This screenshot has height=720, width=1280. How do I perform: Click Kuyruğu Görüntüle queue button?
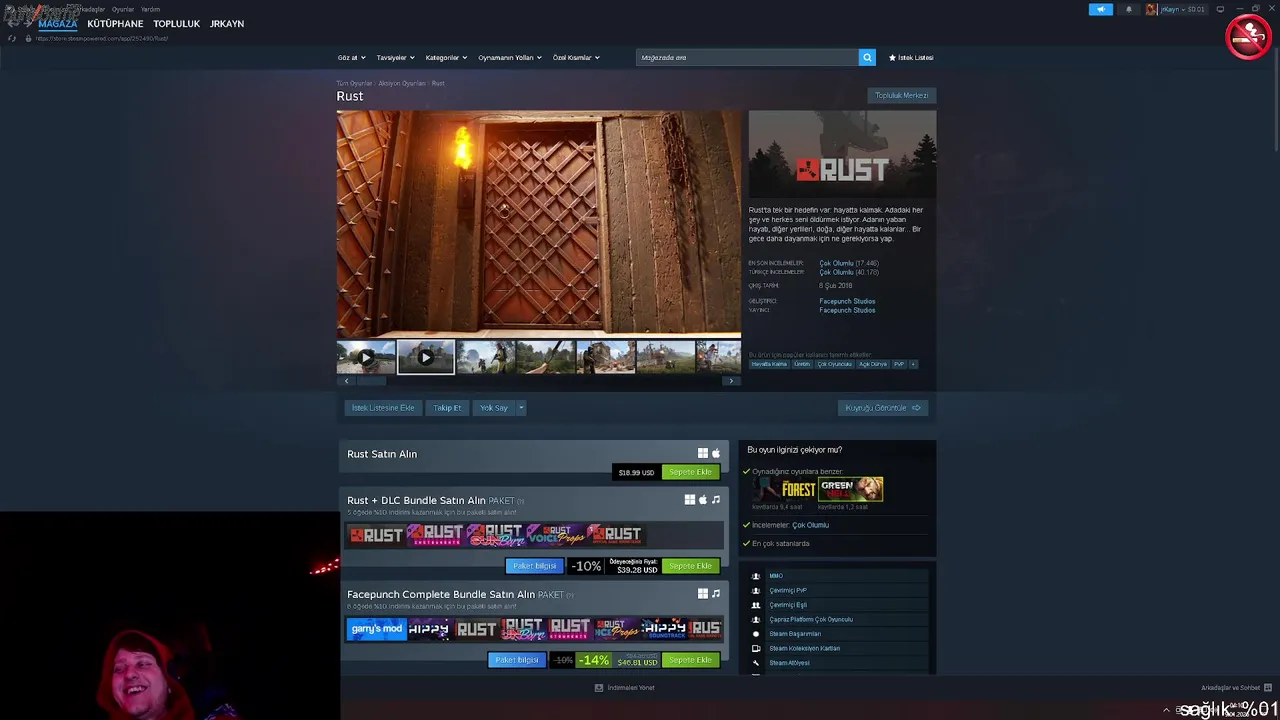[883, 408]
